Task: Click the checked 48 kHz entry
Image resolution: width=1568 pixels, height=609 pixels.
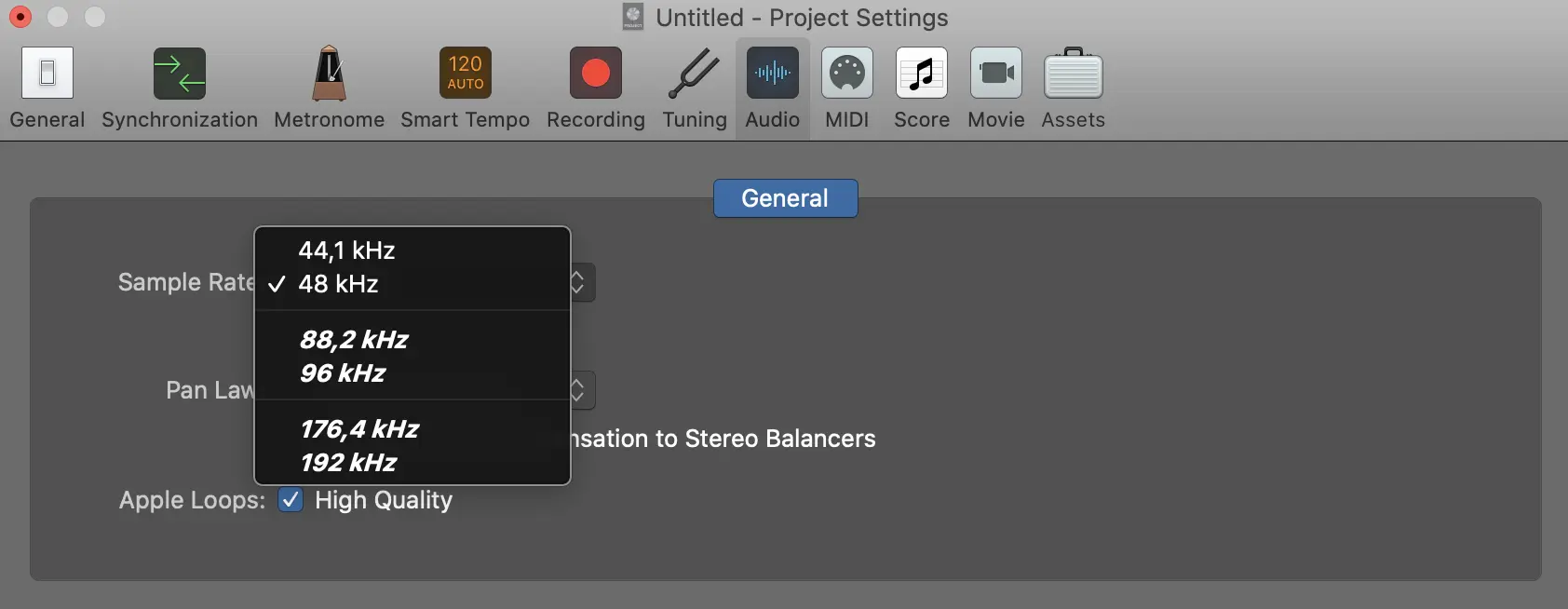Action: click(338, 284)
